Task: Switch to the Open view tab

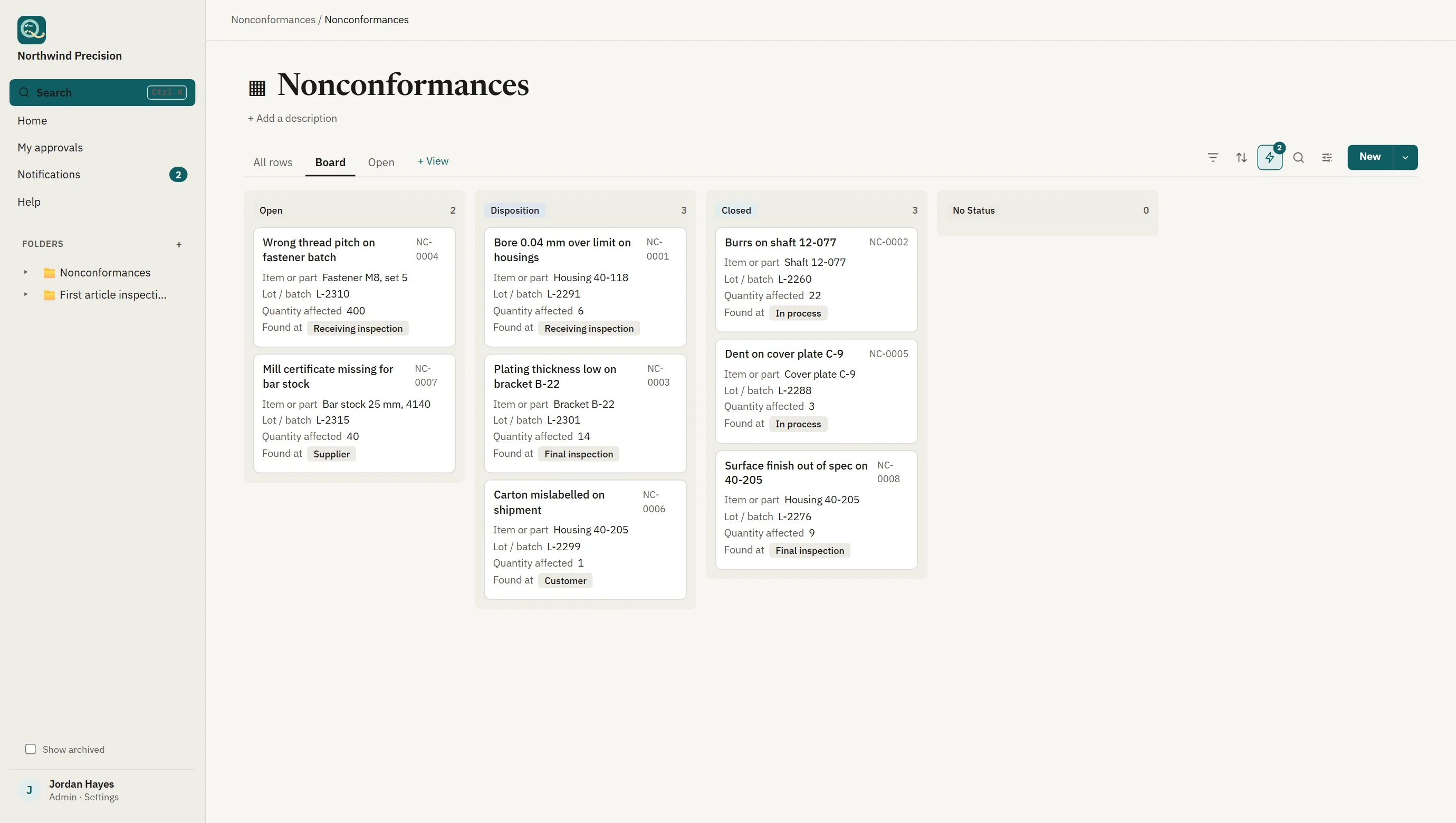Action: pos(381,162)
